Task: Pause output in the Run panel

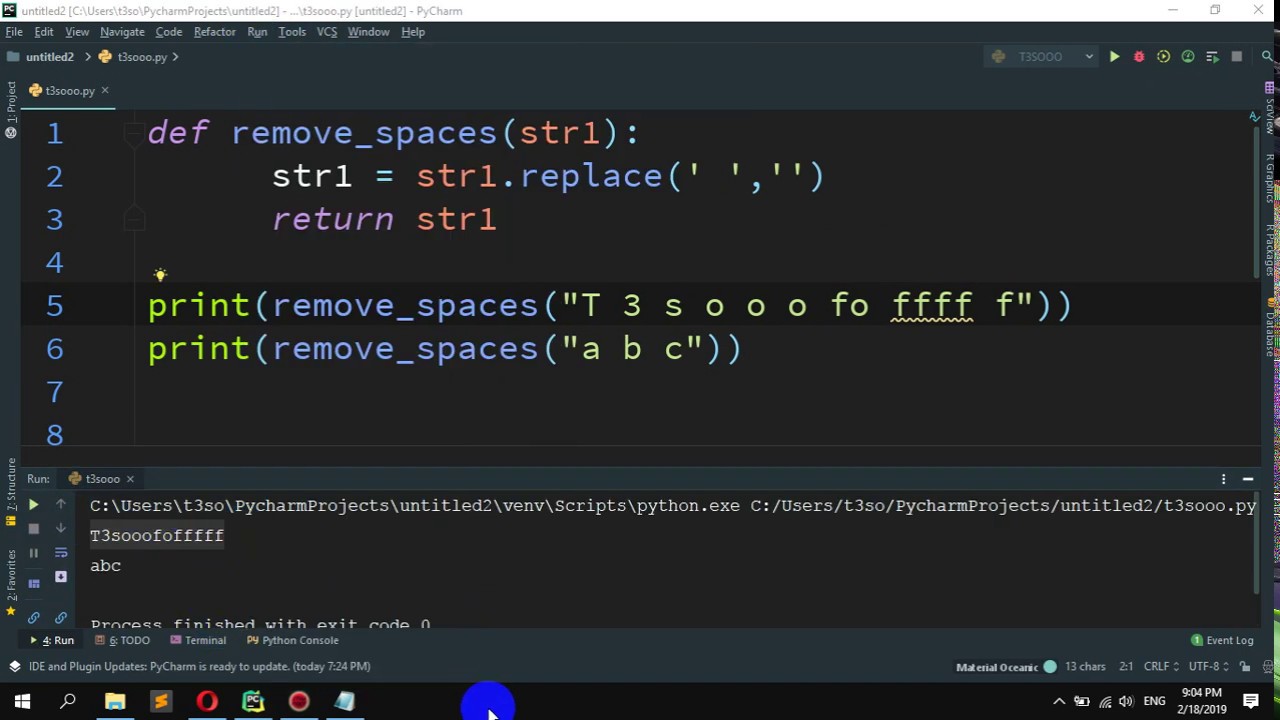Action: pos(33,553)
